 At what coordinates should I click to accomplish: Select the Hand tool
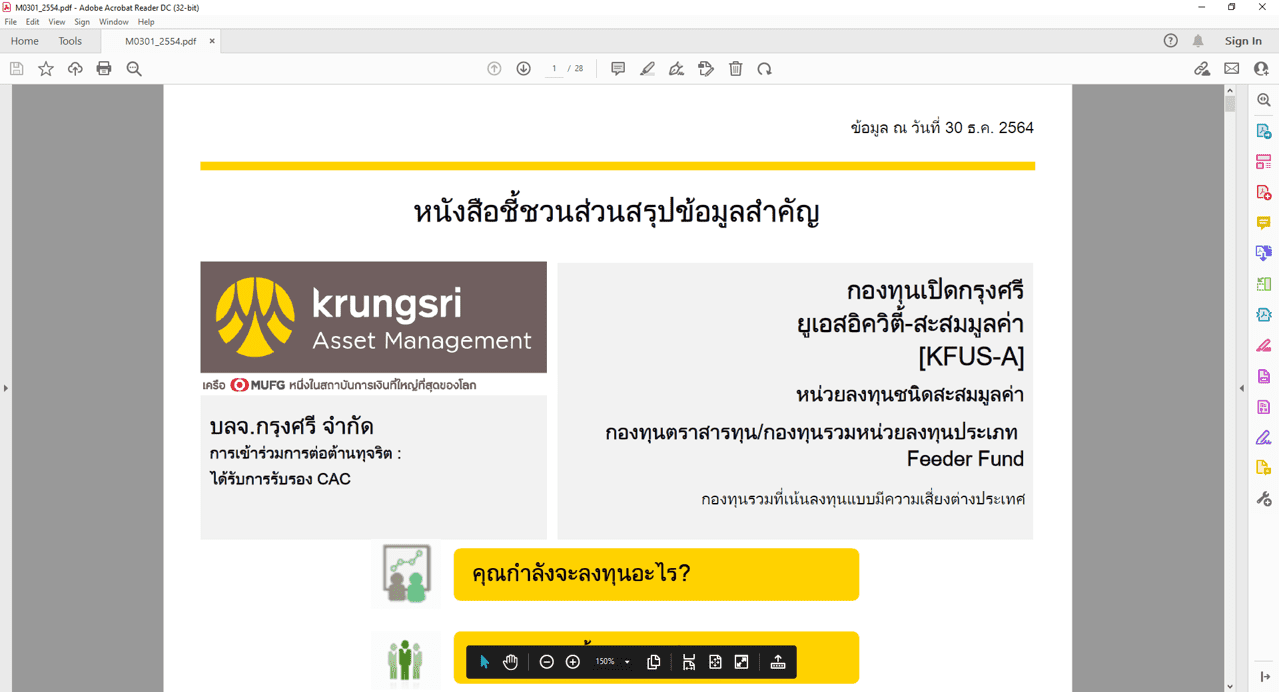[x=510, y=661]
